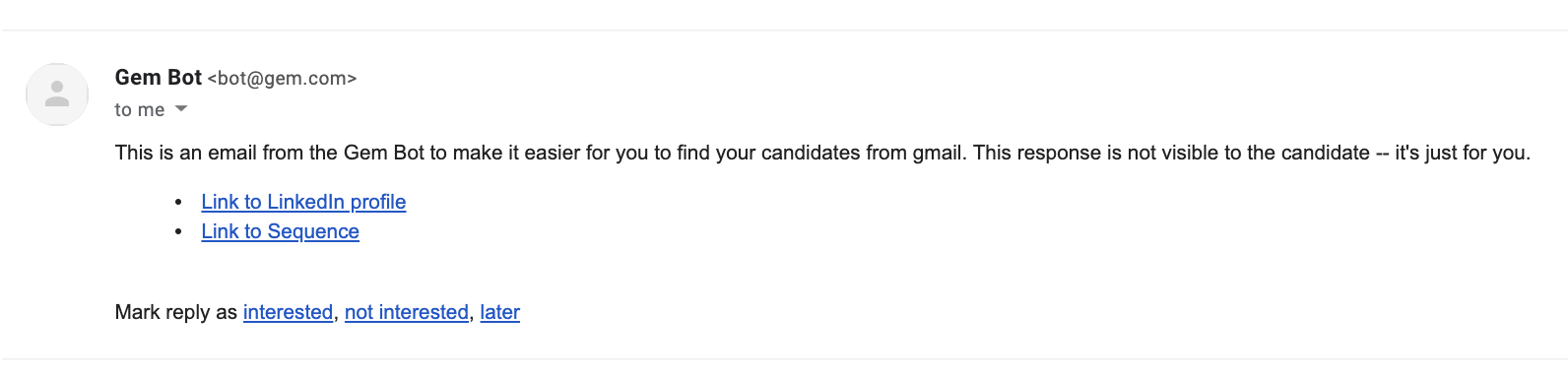Screen dimensions: 1568x378
Task: Mark the reply as 'not interested'
Action: (x=406, y=312)
